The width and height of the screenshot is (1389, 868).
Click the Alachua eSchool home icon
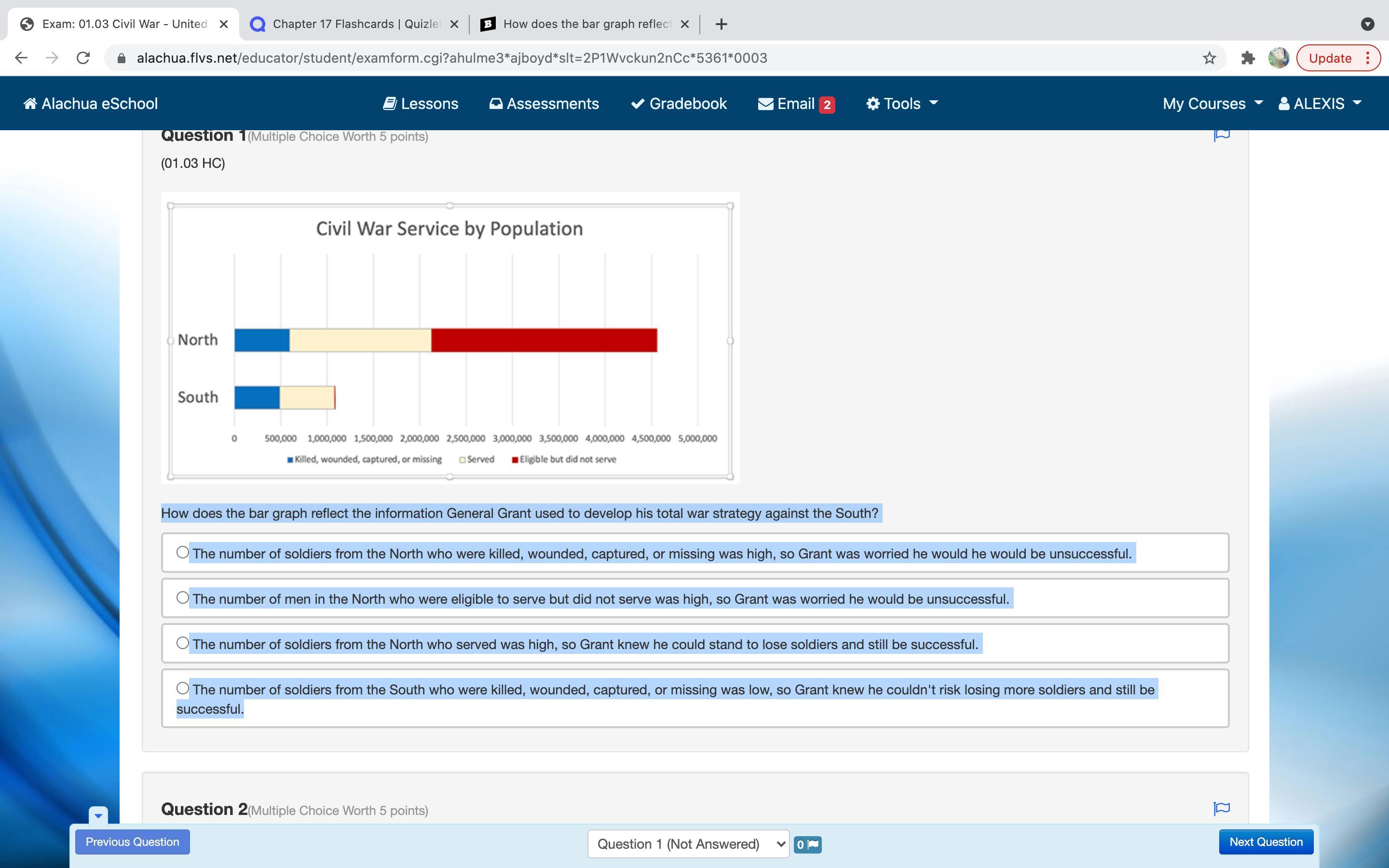30,103
